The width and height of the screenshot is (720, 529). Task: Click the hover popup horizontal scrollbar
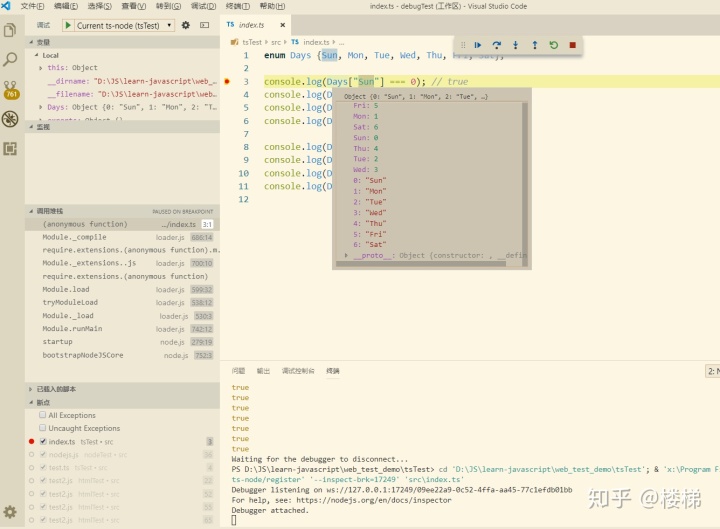pyautogui.click(x=421, y=264)
